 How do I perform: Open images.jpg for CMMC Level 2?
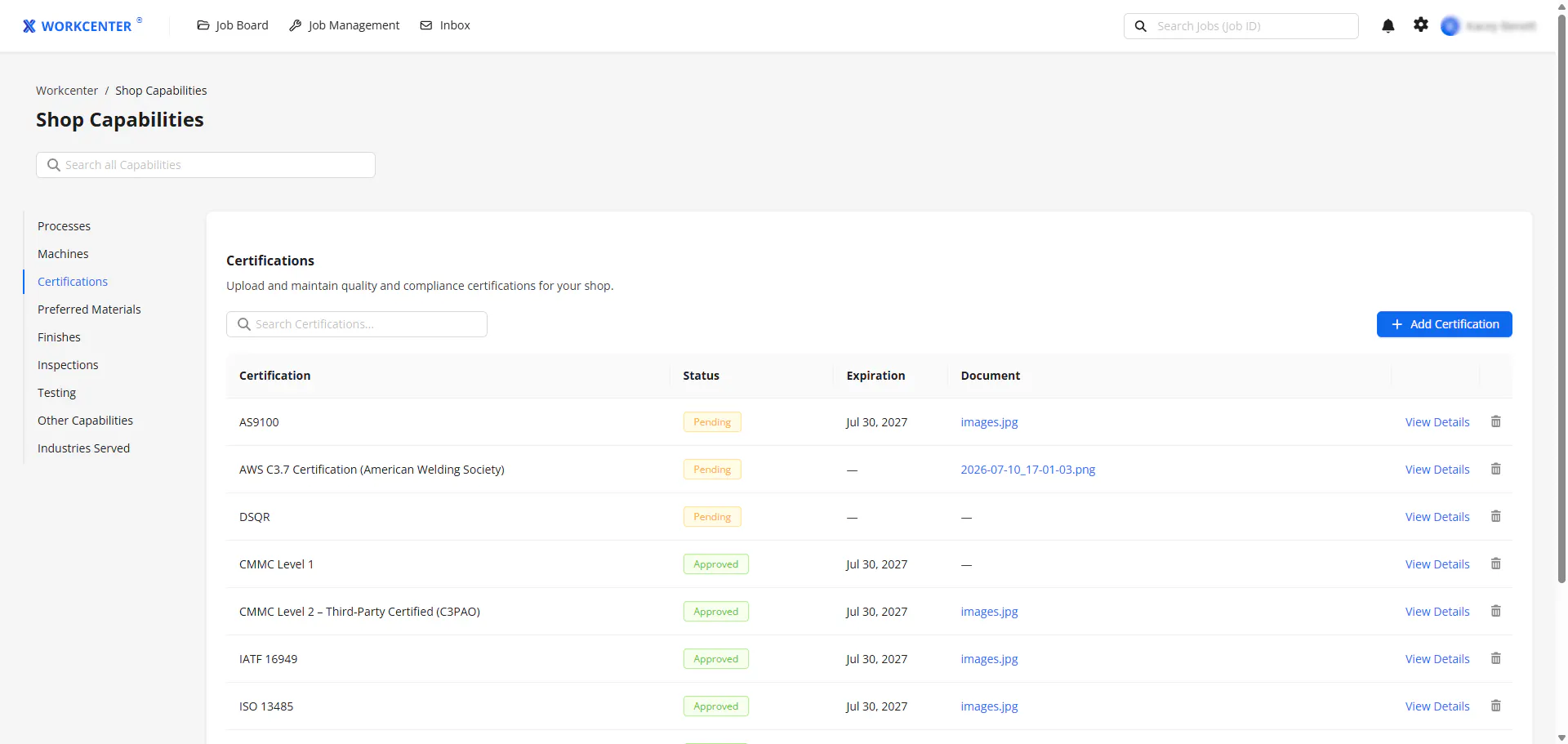pyautogui.click(x=989, y=612)
